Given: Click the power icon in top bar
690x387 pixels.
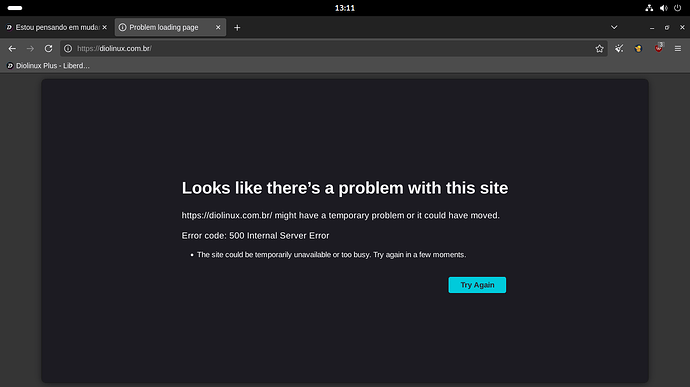Looking at the screenshot, I should (x=678, y=8).
